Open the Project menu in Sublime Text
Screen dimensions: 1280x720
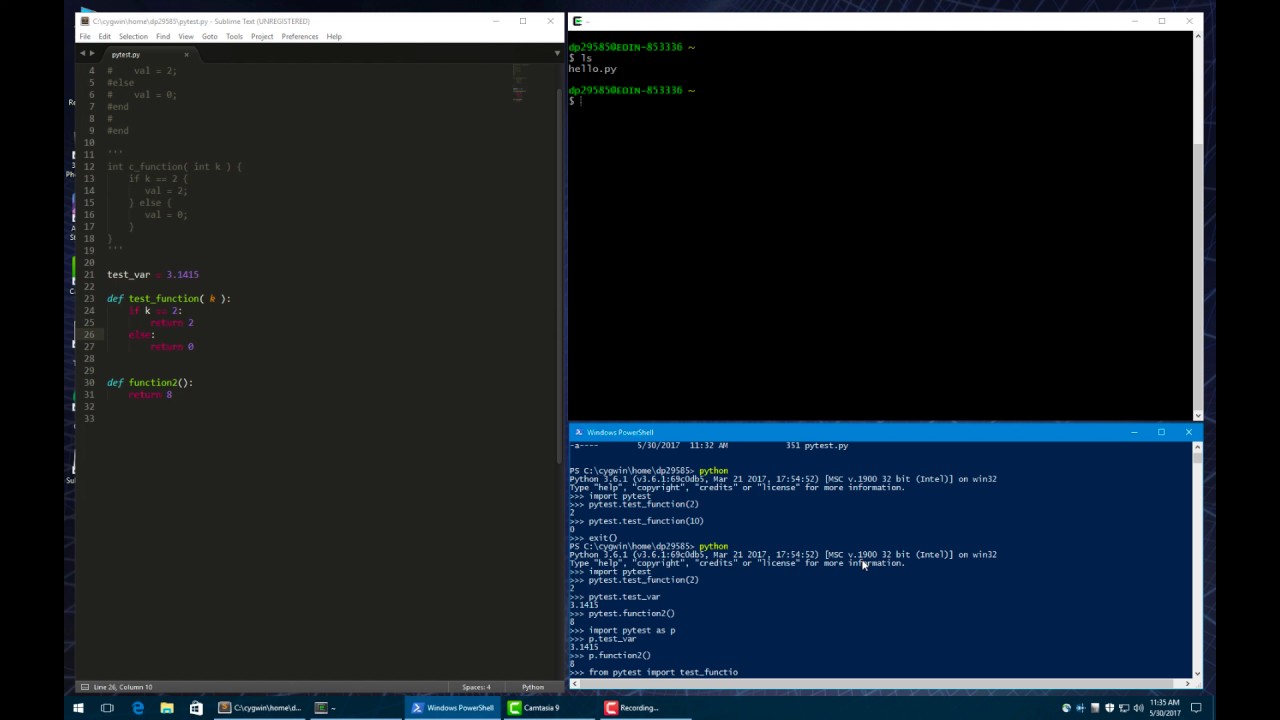pyautogui.click(x=262, y=37)
